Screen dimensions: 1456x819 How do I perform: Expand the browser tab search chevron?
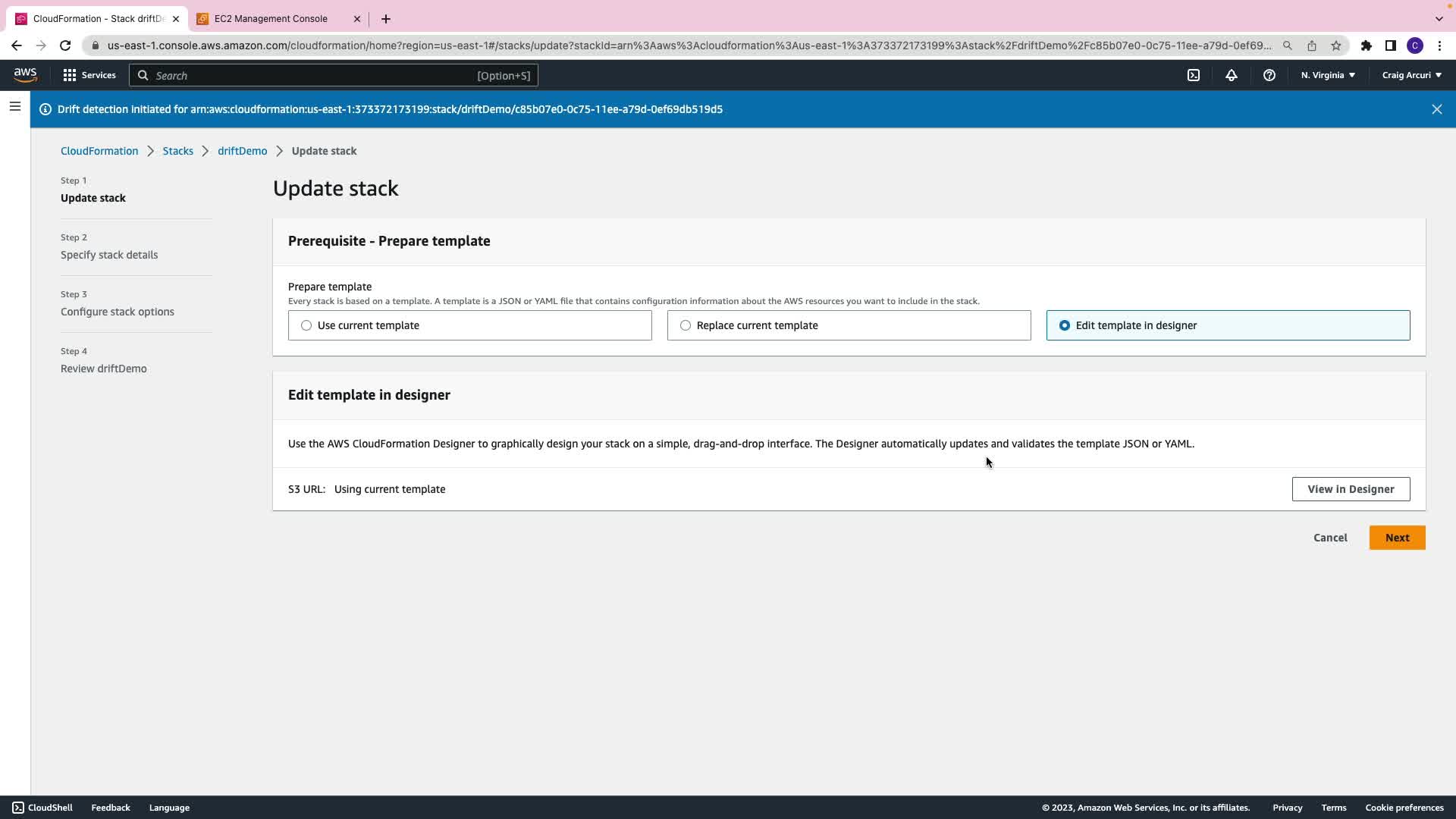(1439, 18)
